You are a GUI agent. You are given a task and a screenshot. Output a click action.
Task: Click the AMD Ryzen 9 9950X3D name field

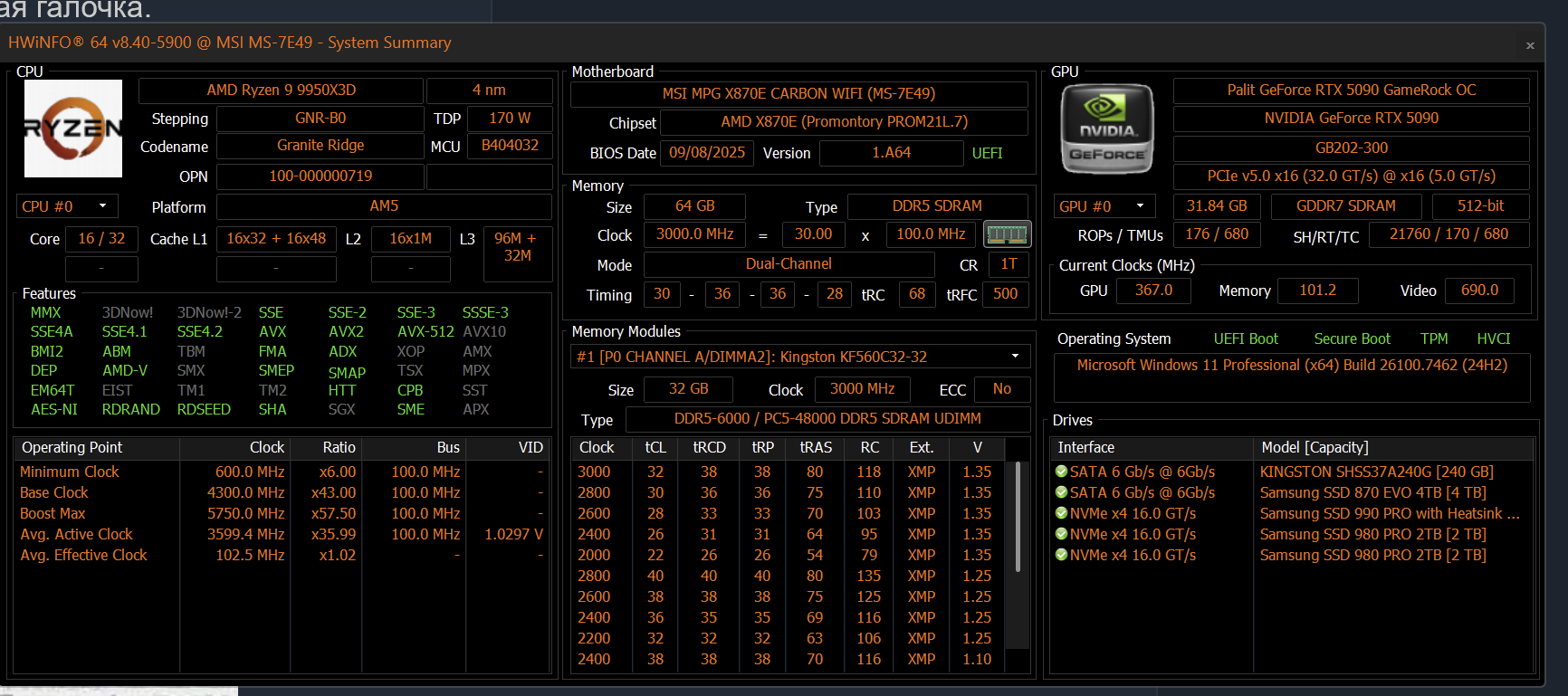281,91
